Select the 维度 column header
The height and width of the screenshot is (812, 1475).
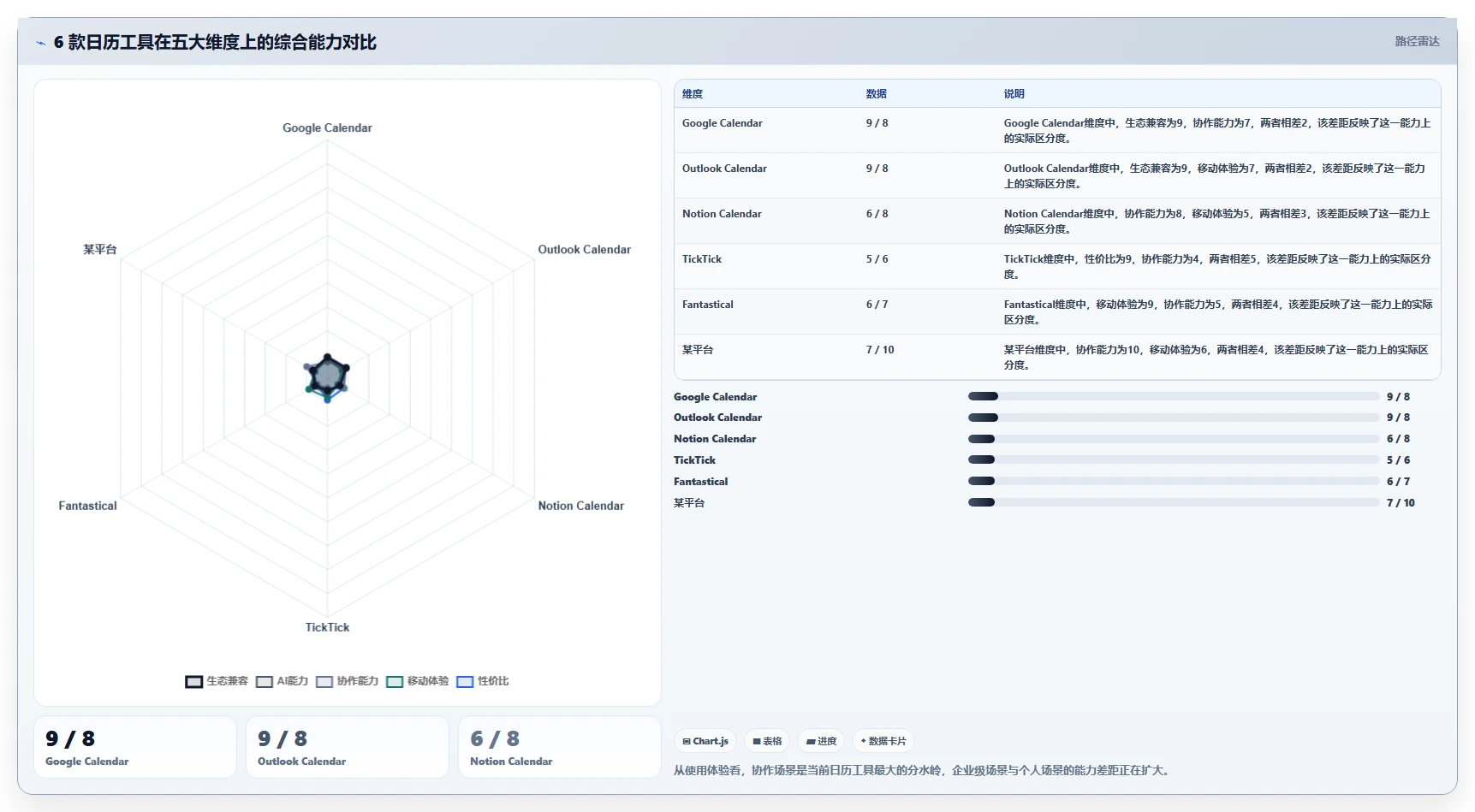pos(693,94)
